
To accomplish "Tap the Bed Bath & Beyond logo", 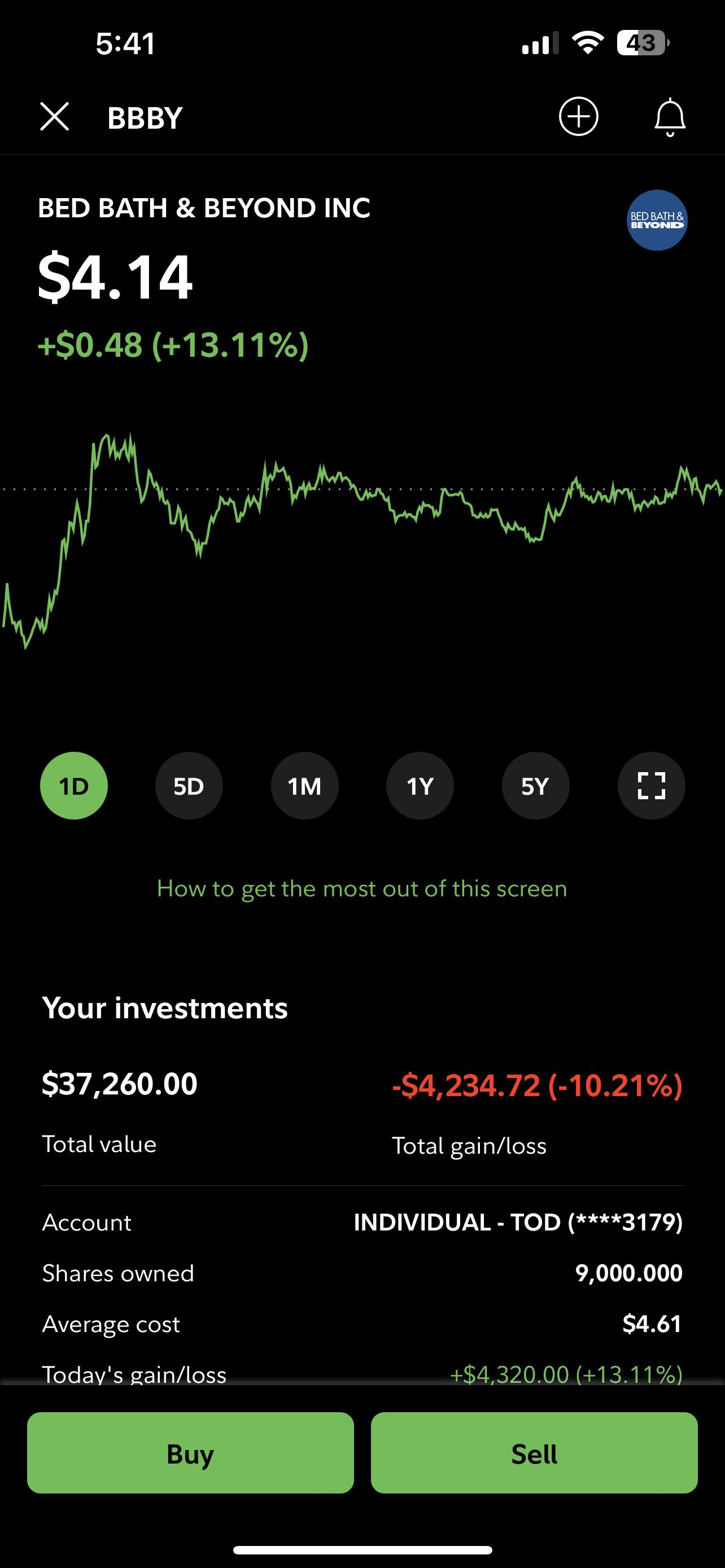I will pyautogui.click(x=657, y=220).
